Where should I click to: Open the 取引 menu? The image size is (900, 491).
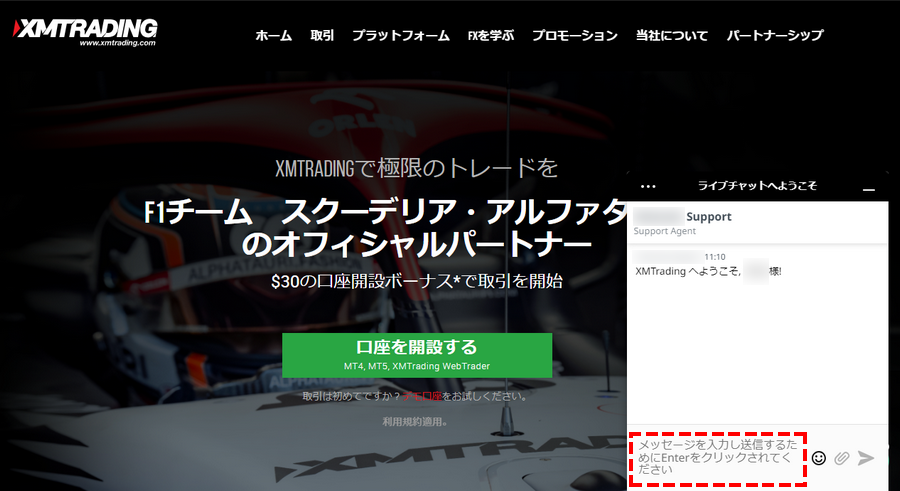pos(322,36)
